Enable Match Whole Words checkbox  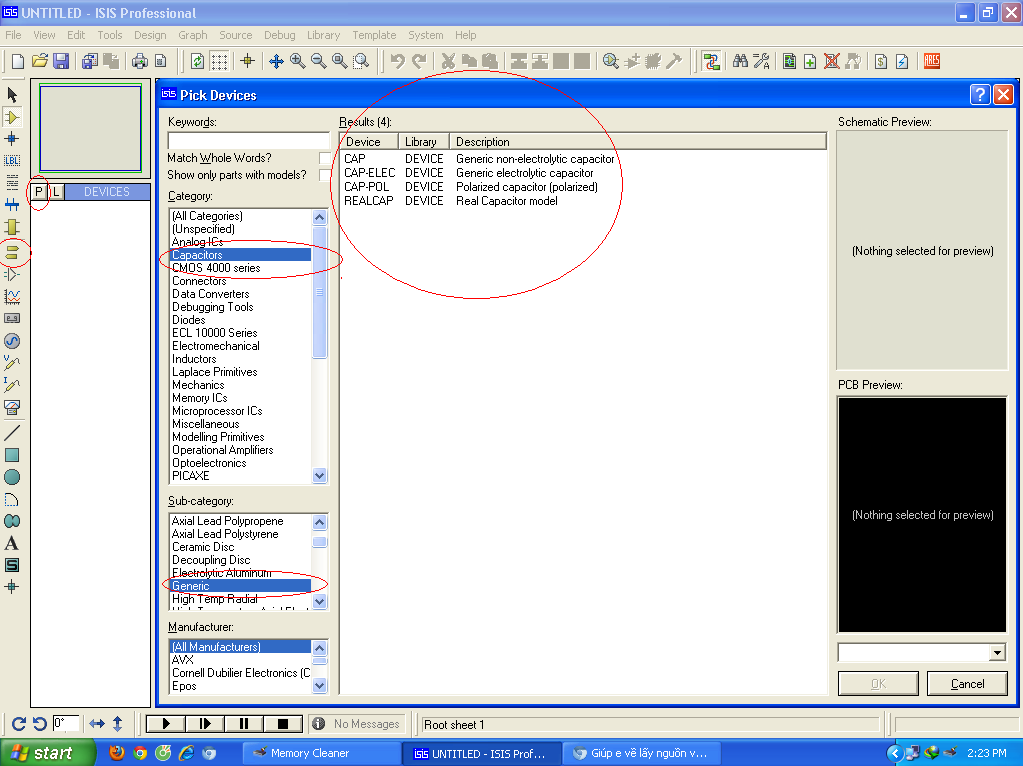[325, 158]
